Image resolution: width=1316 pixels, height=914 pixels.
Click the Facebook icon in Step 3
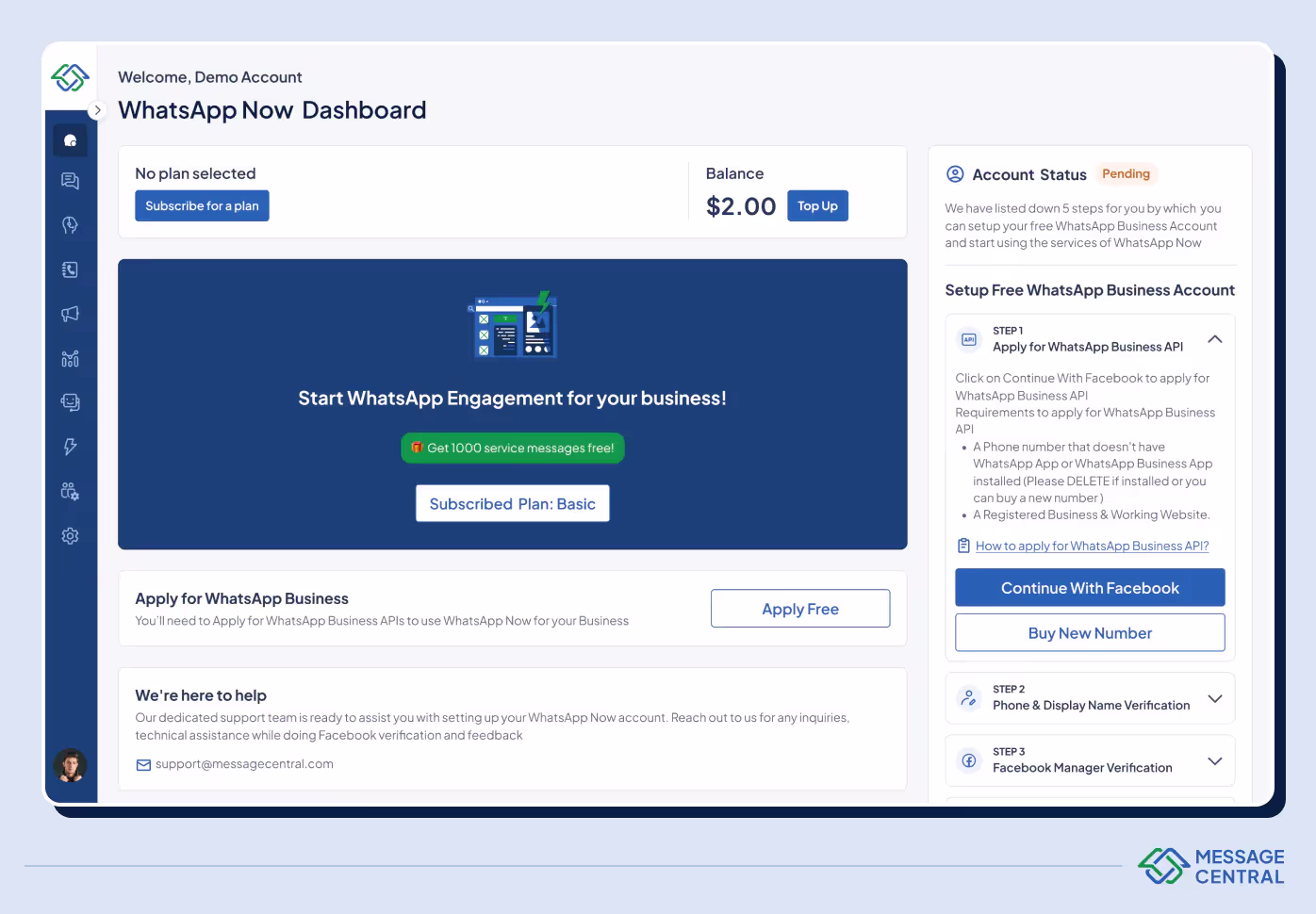(969, 760)
